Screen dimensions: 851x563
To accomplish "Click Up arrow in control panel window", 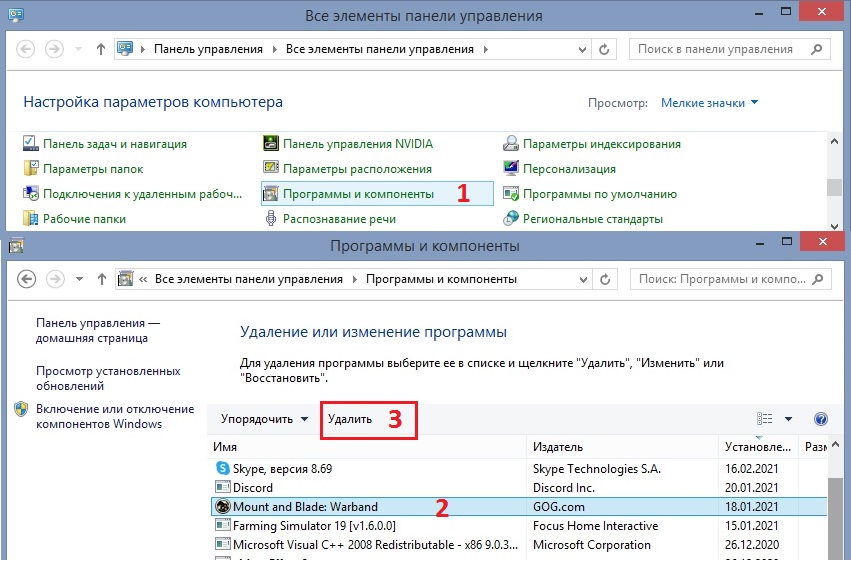I will (100, 49).
